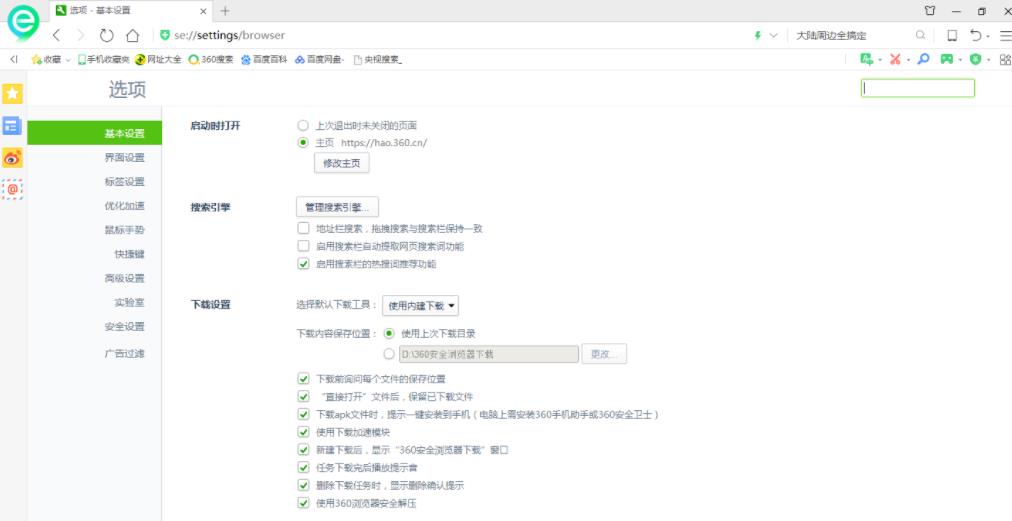Screen dimensions: 1012x521
Task: Click the blue magnifier find icon
Action: point(924,59)
